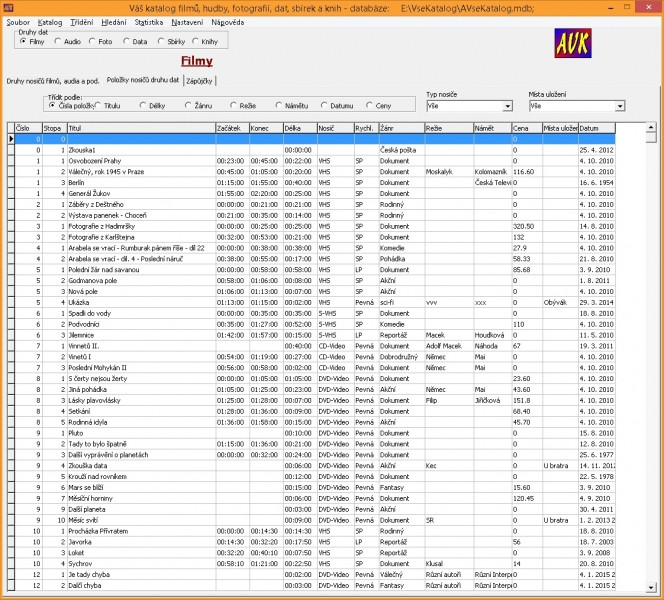
Task: Click the Stopa column header
Action: click(55, 128)
